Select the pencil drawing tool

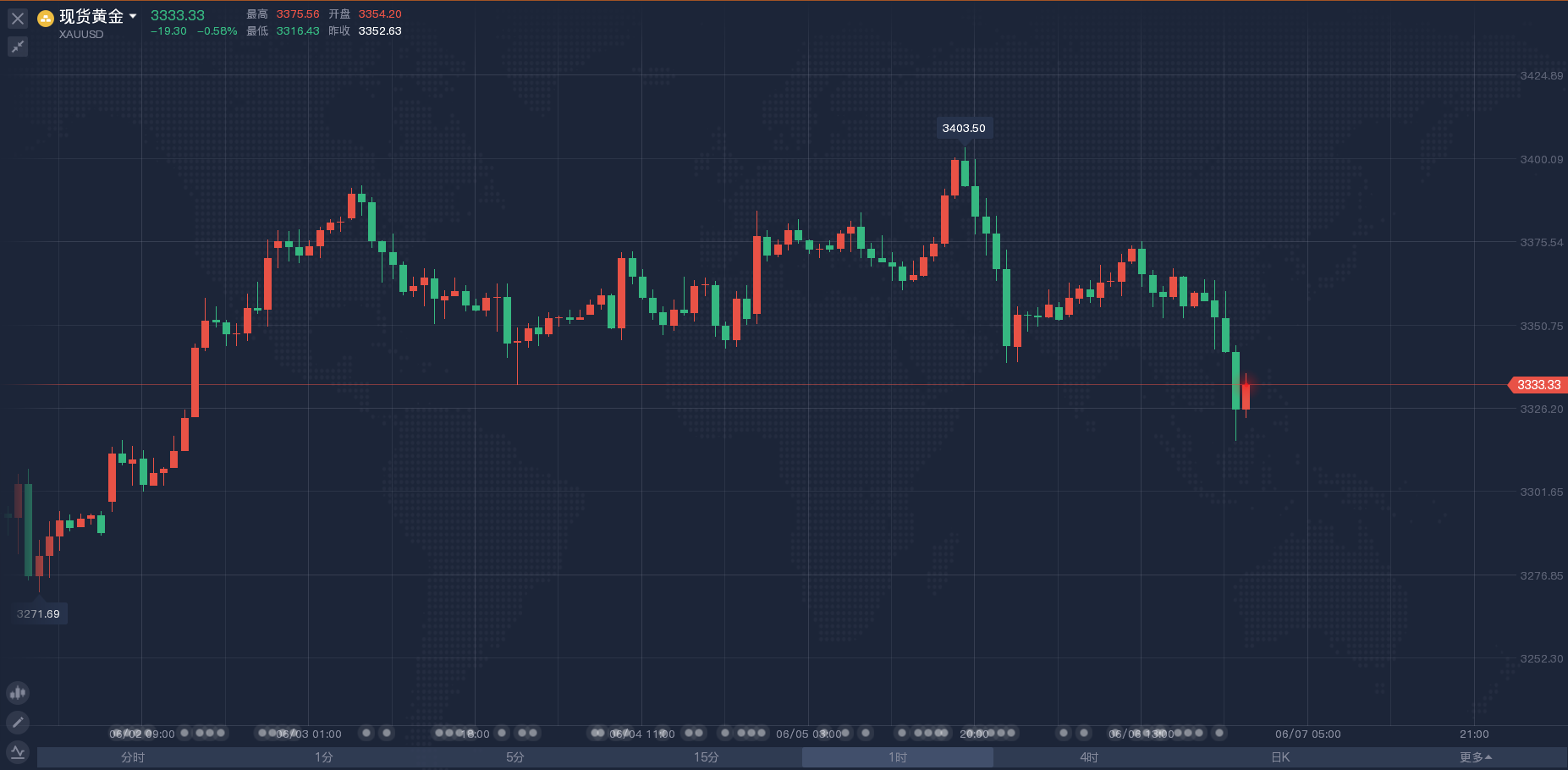[18, 722]
